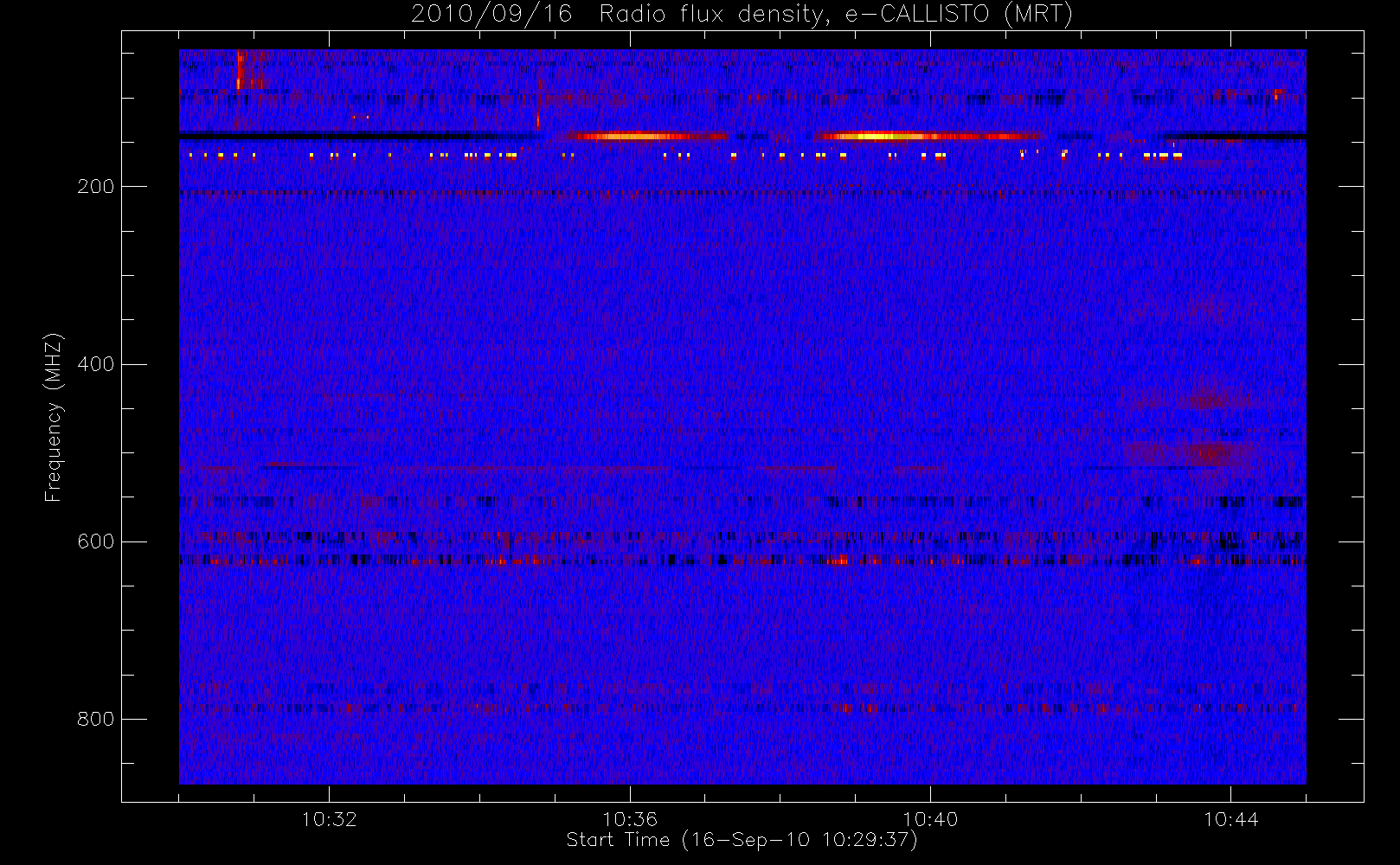Screen dimensions: 1400x865
Task: Click the 400 frequency tick label
Action: point(95,364)
